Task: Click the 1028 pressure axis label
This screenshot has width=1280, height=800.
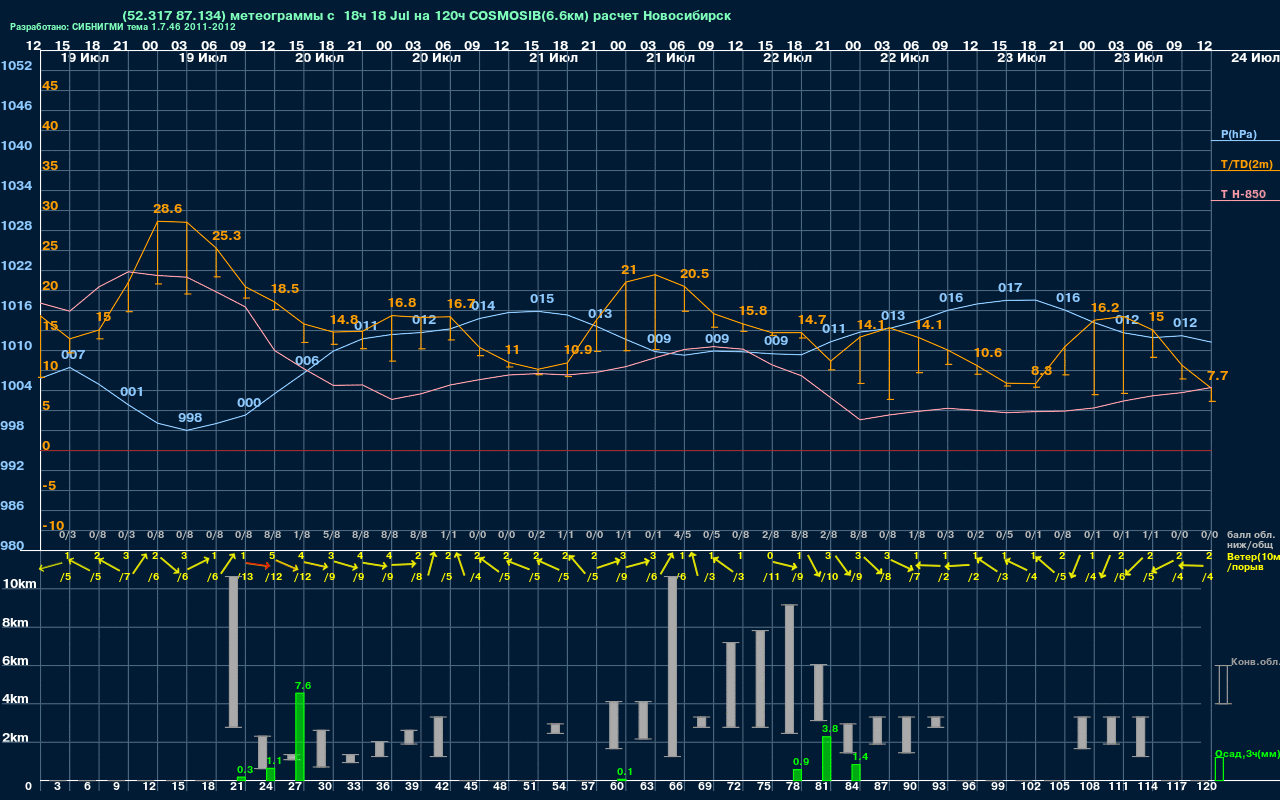Action: pos(16,226)
